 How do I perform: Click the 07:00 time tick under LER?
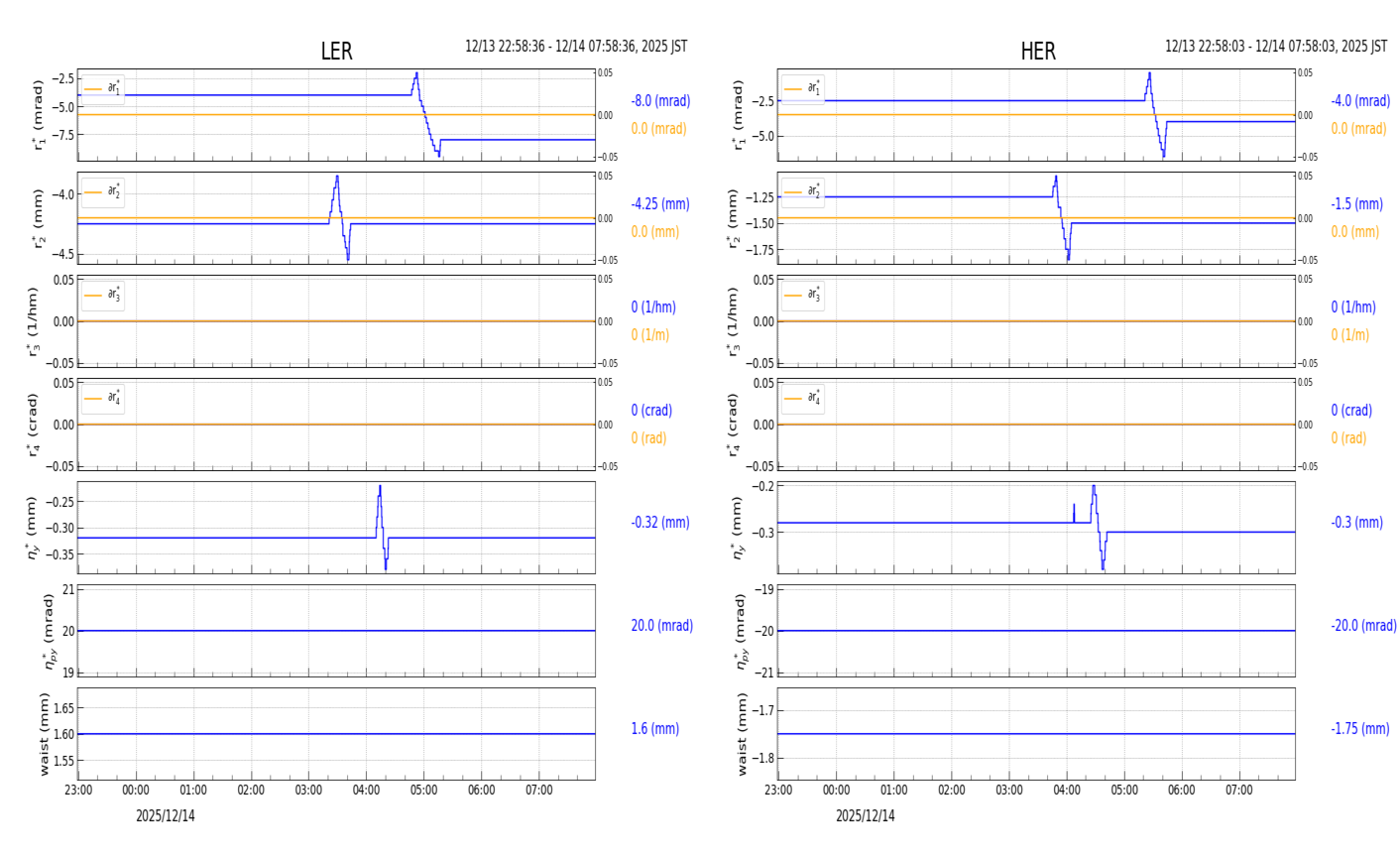click(x=539, y=791)
